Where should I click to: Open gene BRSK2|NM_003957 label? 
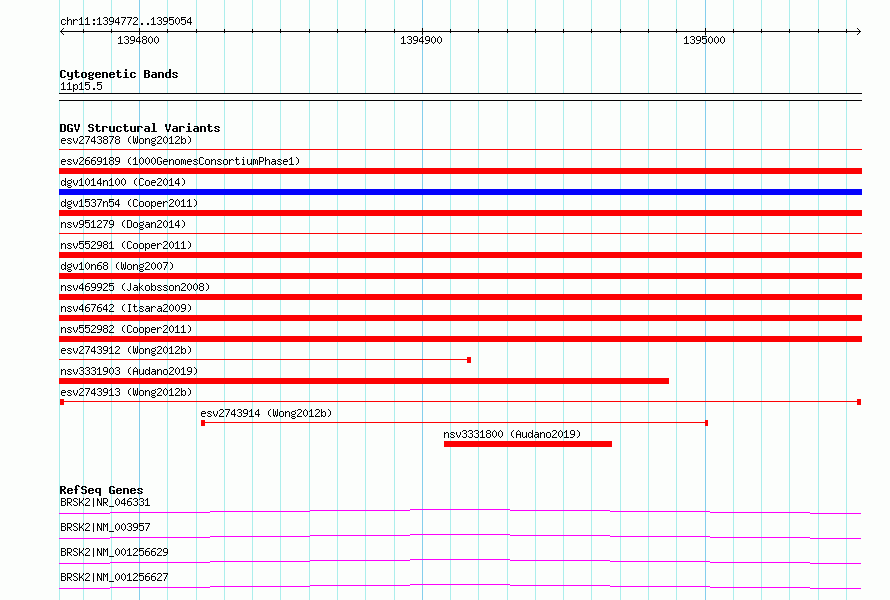pos(105,527)
